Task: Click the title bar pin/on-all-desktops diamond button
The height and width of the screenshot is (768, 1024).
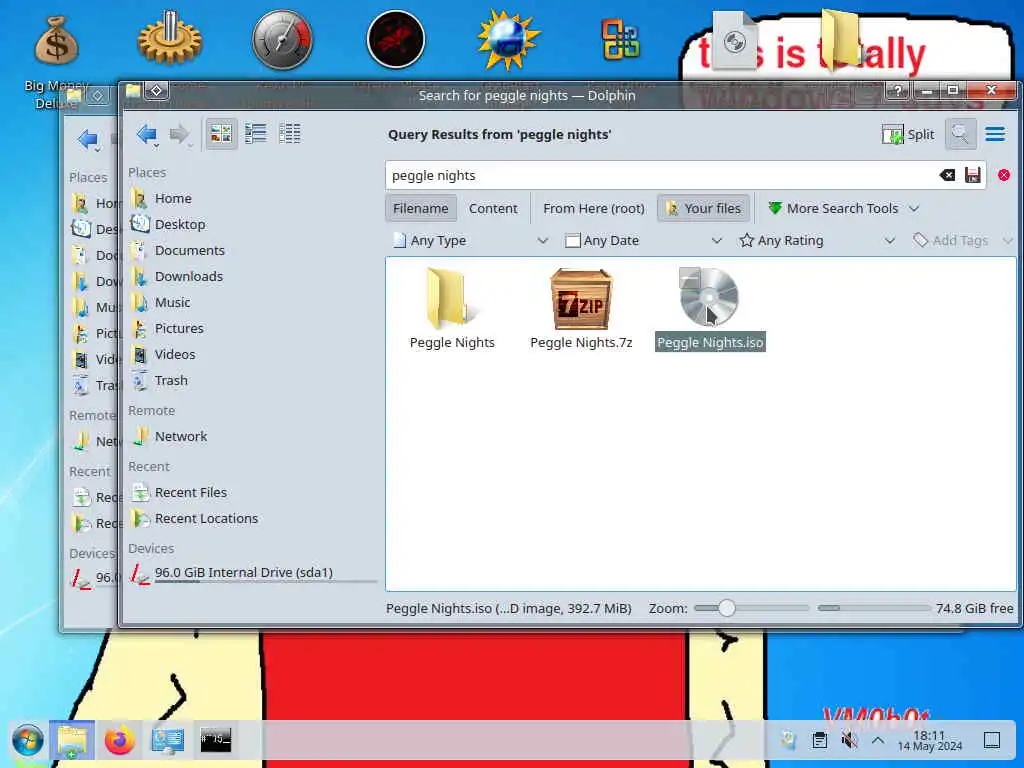Action: (157, 91)
